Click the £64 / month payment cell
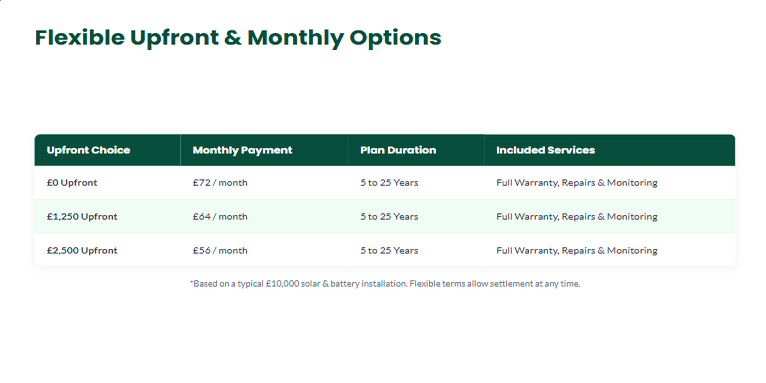 coord(220,216)
